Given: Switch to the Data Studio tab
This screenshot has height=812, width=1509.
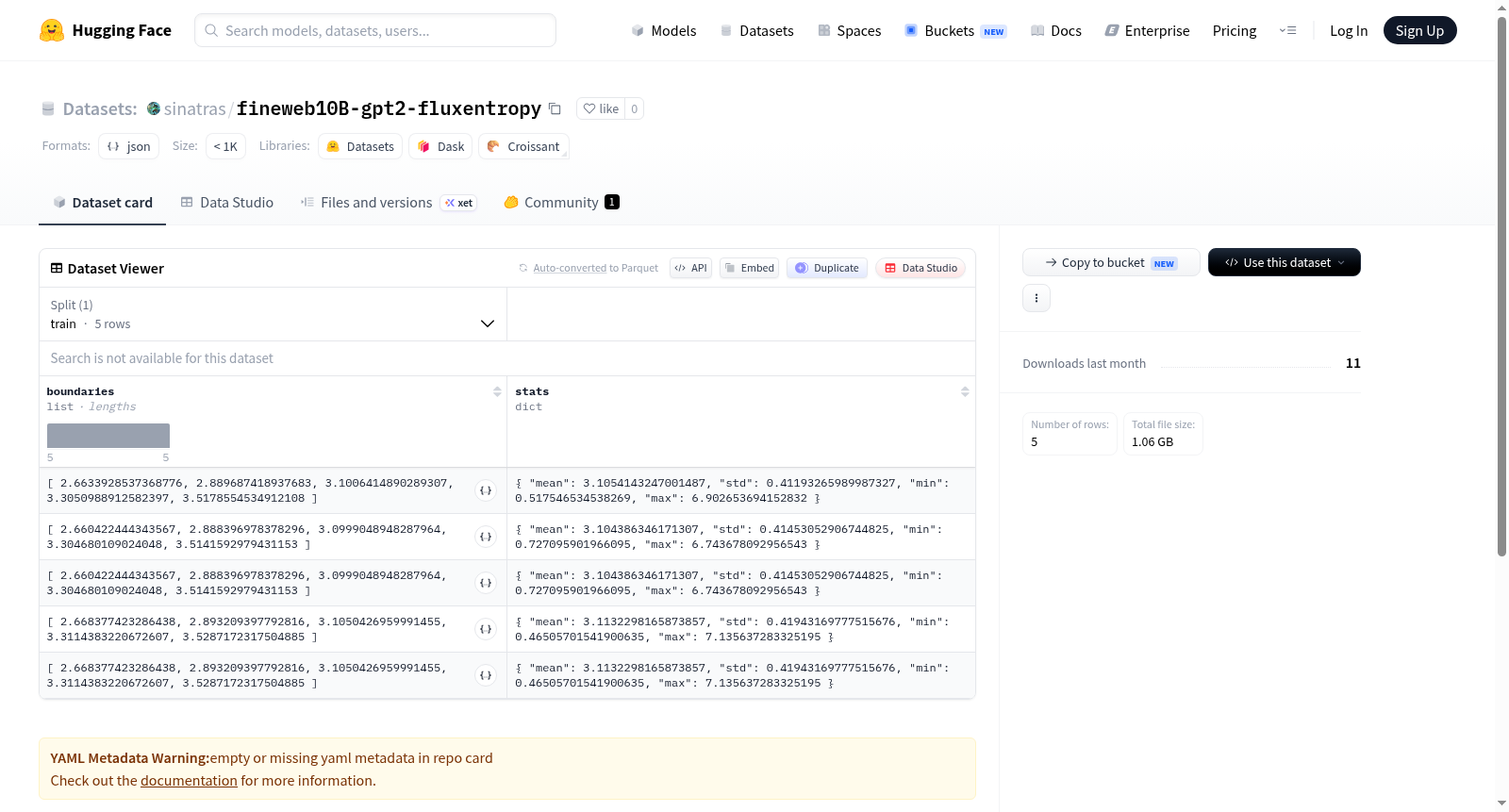Looking at the screenshot, I should pyautogui.click(x=227, y=203).
